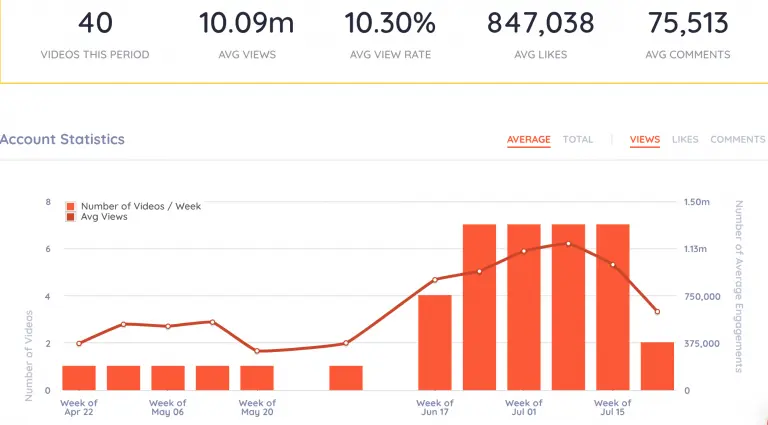Select the LIKES metric tab
Image resolution: width=768 pixels, height=425 pixels.
pyautogui.click(x=685, y=140)
